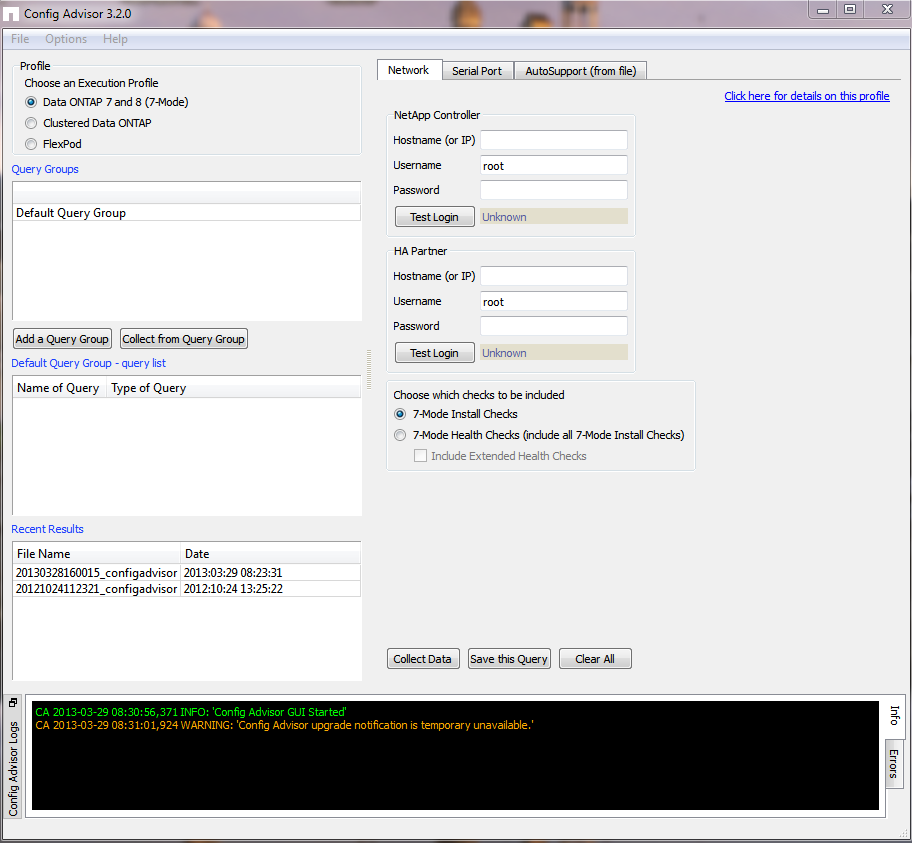Focus HA Partner Username field
This screenshot has height=843, width=912.
(554, 302)
